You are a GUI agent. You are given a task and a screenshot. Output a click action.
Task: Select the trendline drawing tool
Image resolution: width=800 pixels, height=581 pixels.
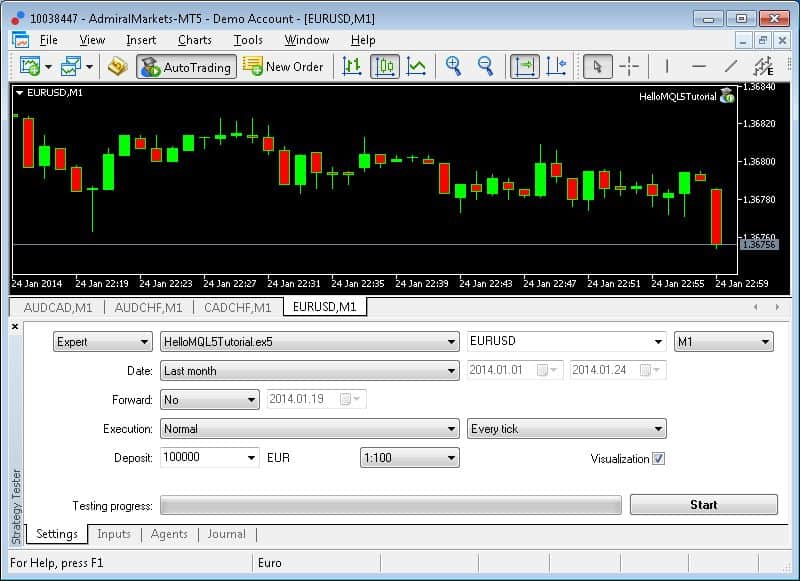click(x=731, y=66)
